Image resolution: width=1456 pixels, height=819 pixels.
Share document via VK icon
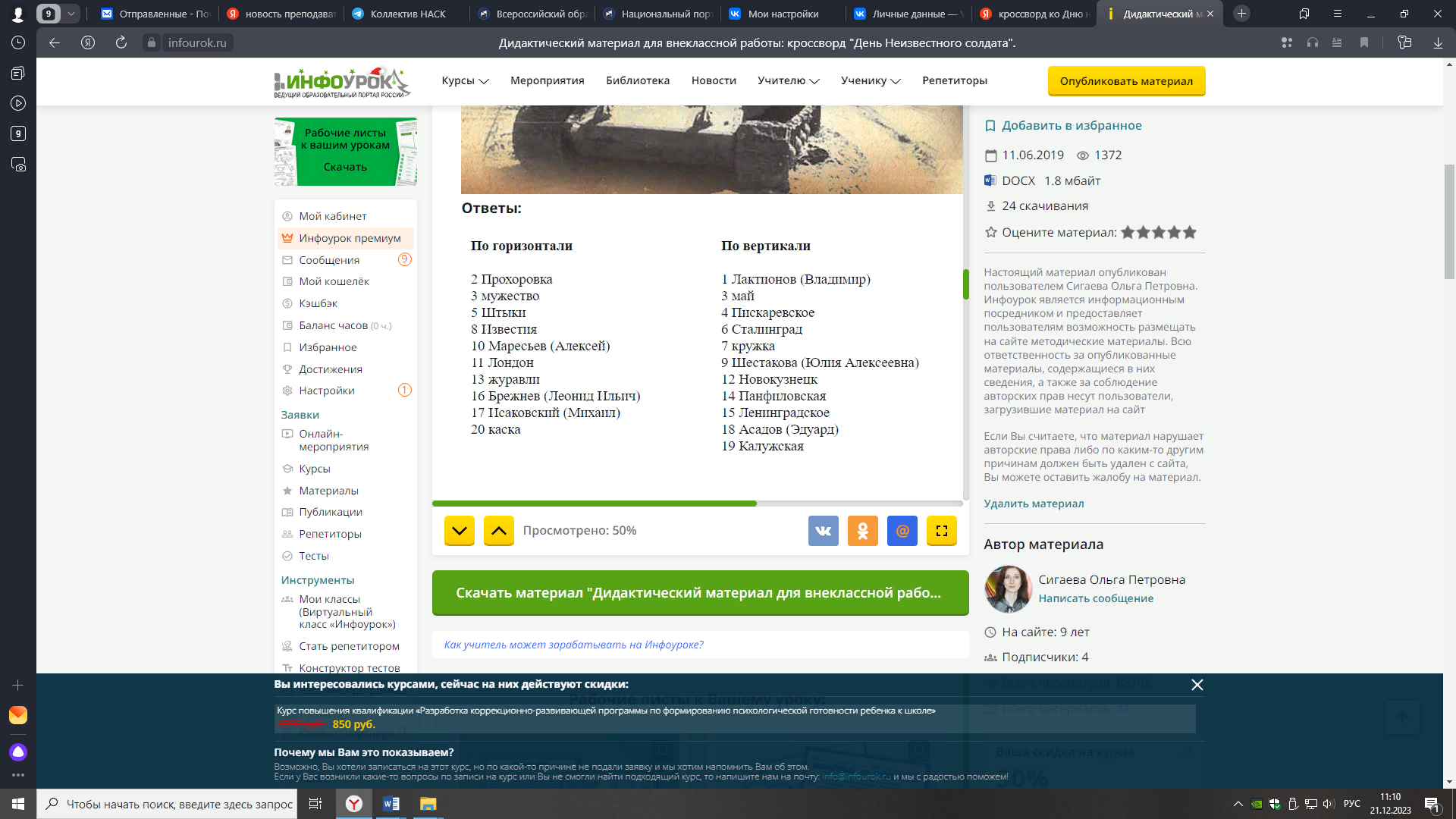point(823,531)
